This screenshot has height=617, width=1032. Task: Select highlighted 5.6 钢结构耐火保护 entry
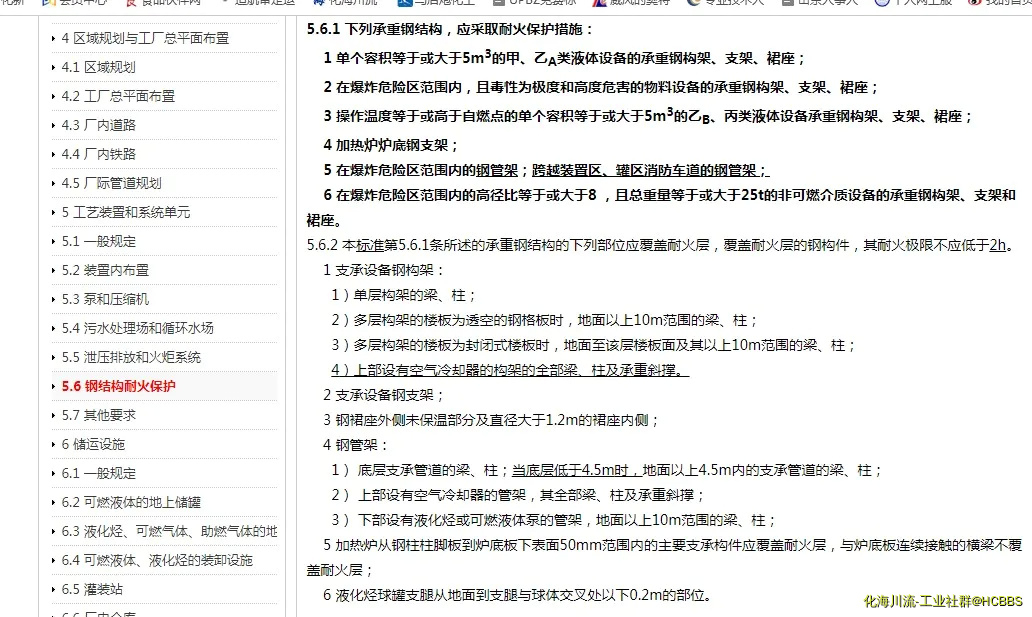pos(118,386)
